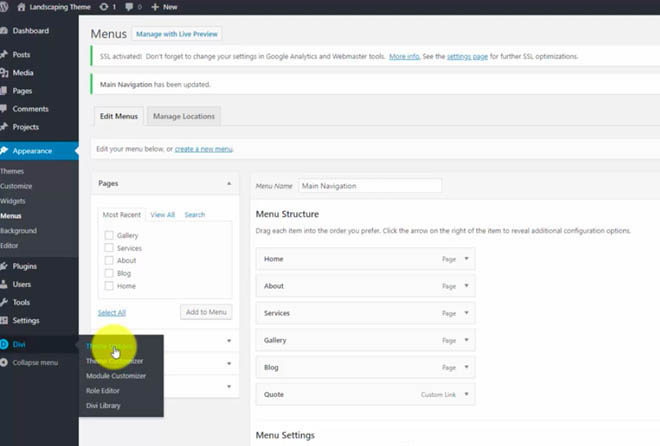Open Module Customizer in Divi submenu
The image size is (660, 446).
[x=116, y=376]
